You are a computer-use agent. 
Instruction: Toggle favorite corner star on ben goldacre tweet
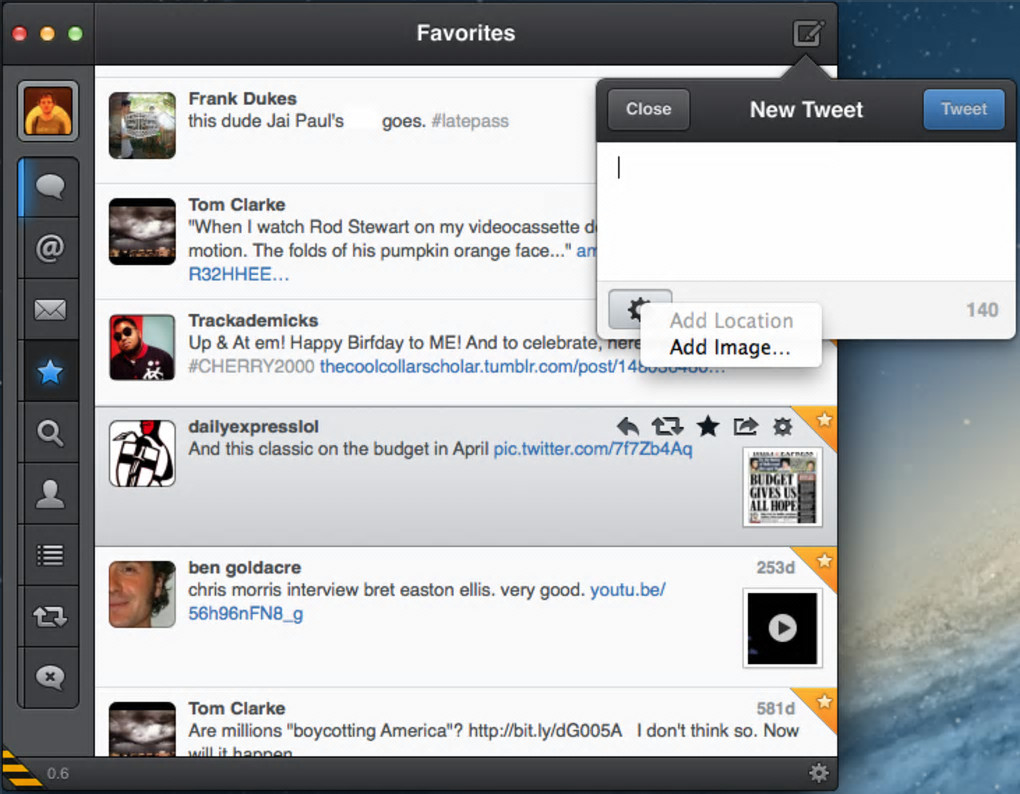pyautogui.click(x=823, y=561)
